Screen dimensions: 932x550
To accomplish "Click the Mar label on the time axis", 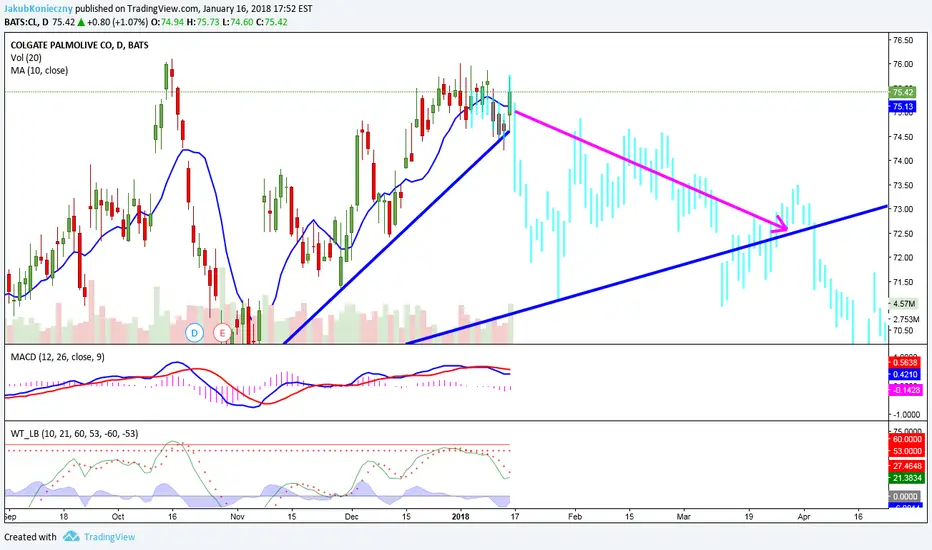I will pos(684,517).
